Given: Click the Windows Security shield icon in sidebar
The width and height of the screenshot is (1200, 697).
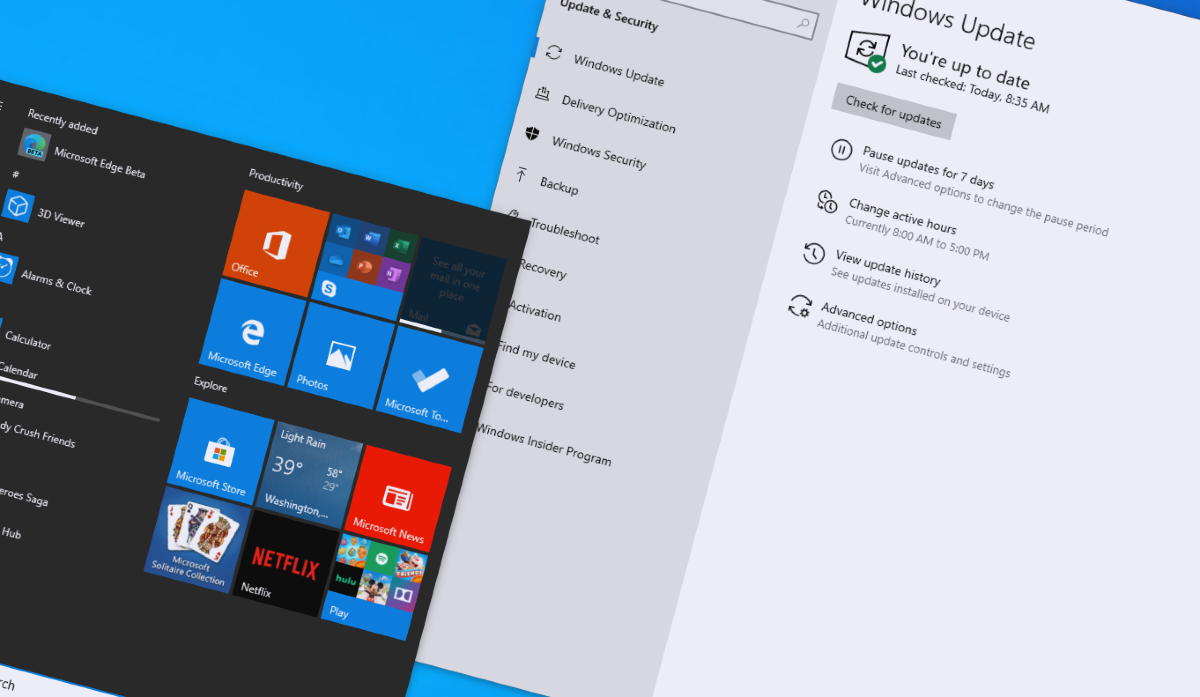Looking at the screenshot, I should [x=533, y=135].
